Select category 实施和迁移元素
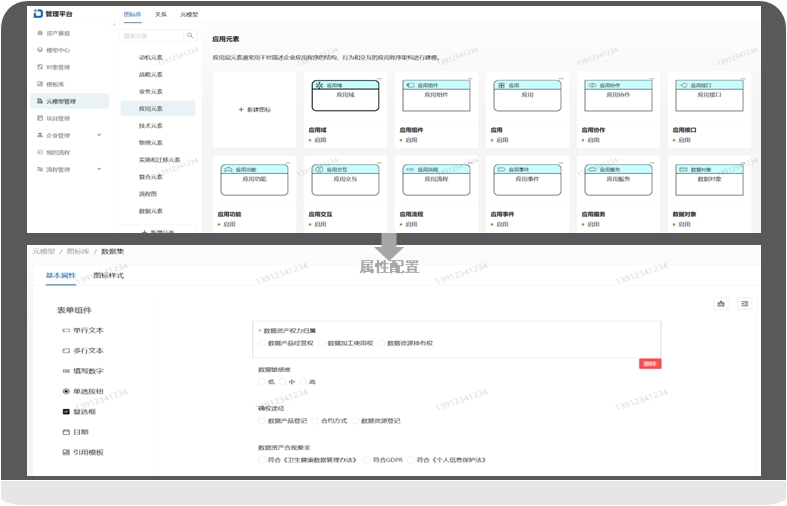The width and height of the screenshot is (787, 506). (160, 160)
